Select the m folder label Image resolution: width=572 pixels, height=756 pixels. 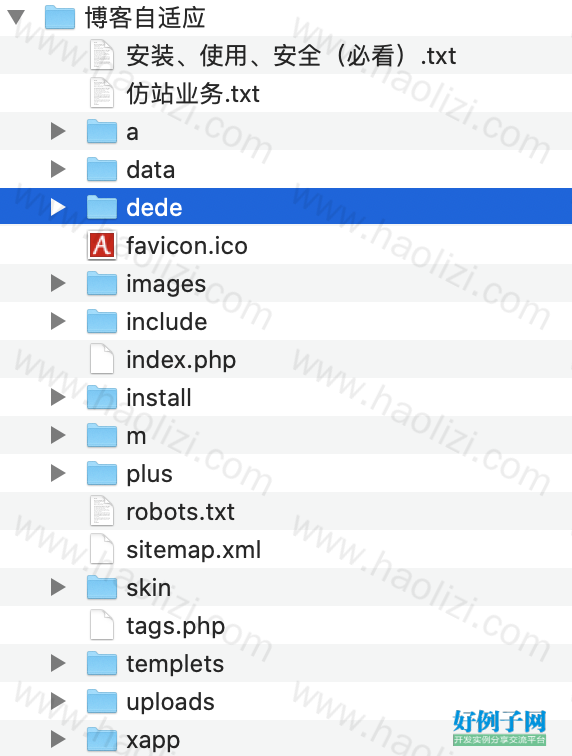click(x=136, y=437)
